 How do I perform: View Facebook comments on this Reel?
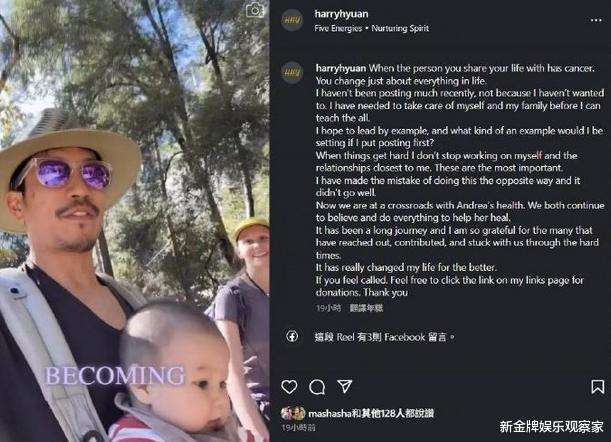tap(384, 337)
